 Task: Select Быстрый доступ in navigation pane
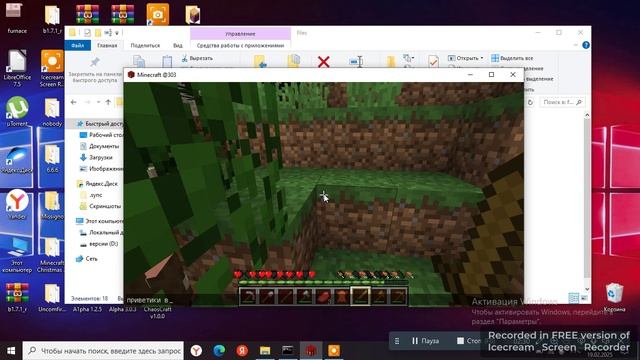100,123
